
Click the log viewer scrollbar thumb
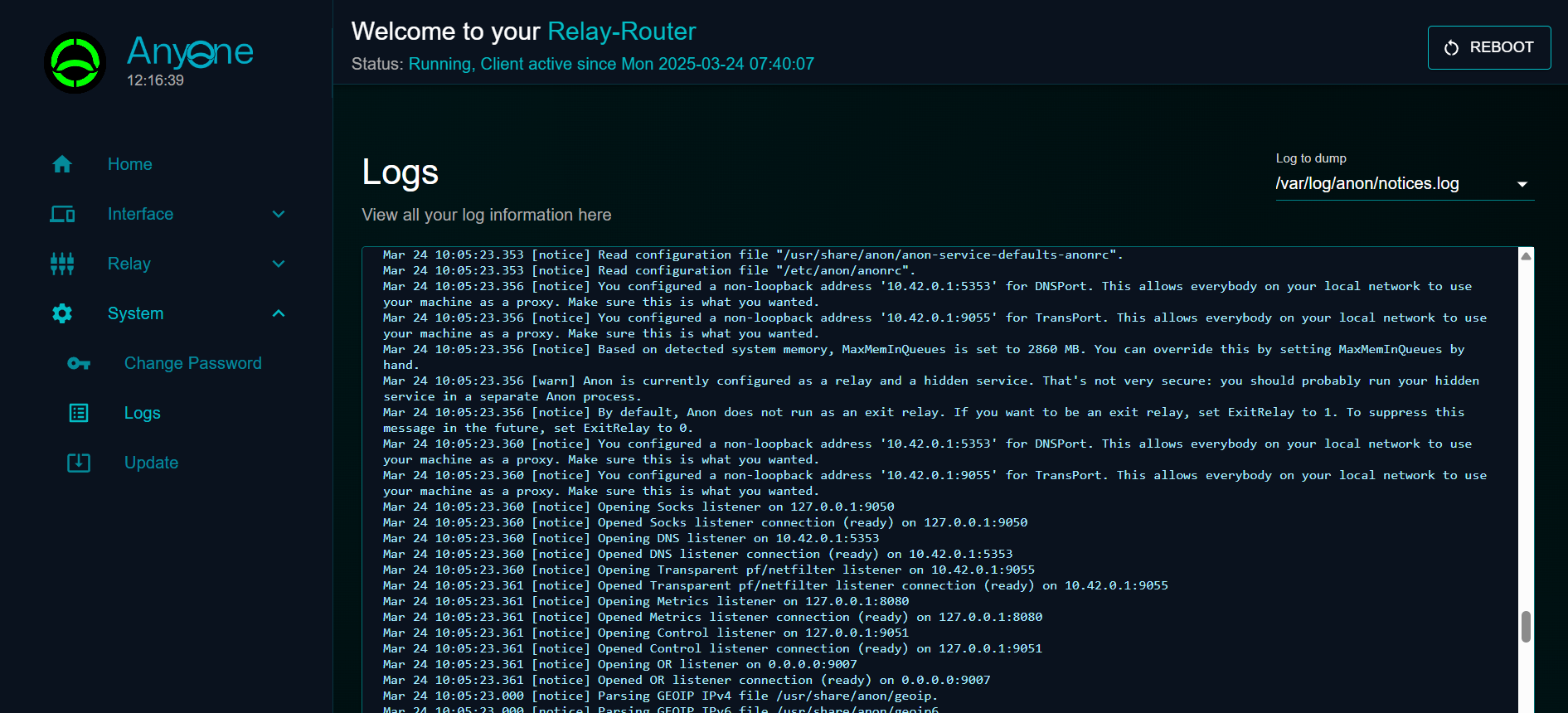point(1526,627)
